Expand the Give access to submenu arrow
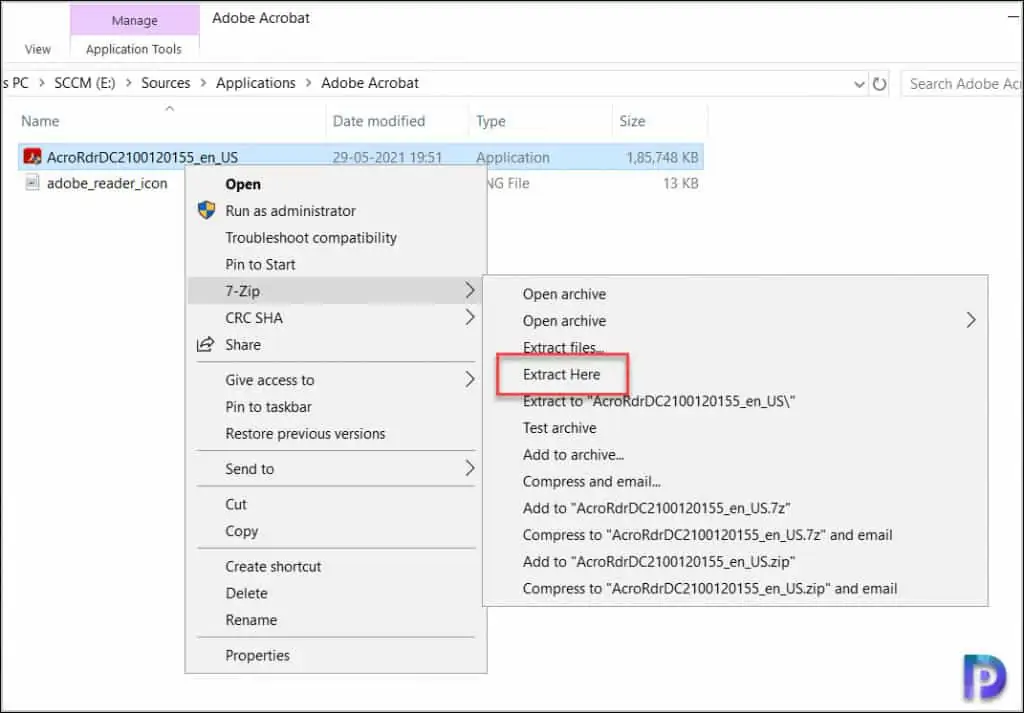Viewport: 1024px width, 713px height. (x=470, y=379)
